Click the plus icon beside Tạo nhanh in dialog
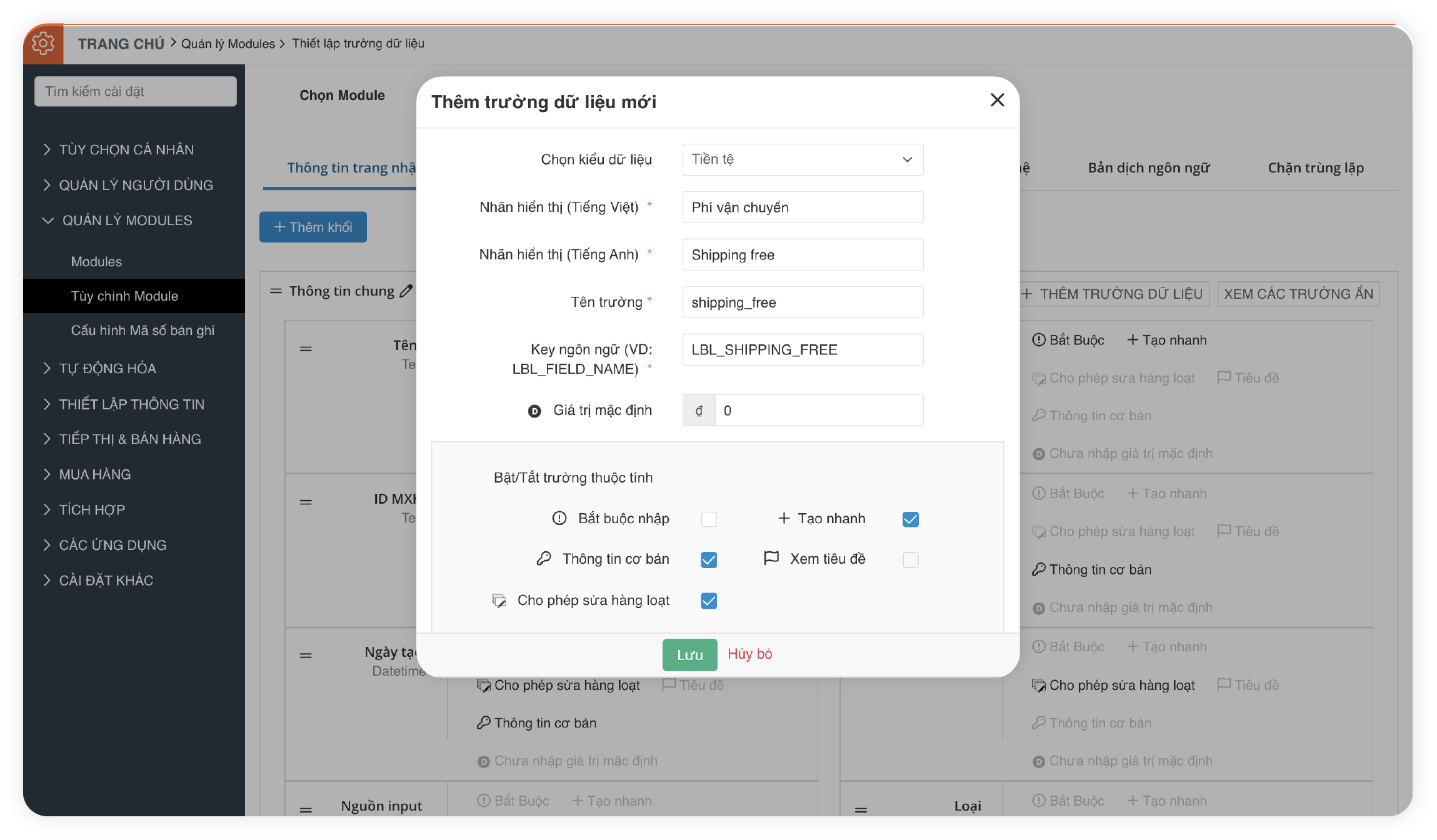Screen dimensions: 1437x840 point(783,518)
